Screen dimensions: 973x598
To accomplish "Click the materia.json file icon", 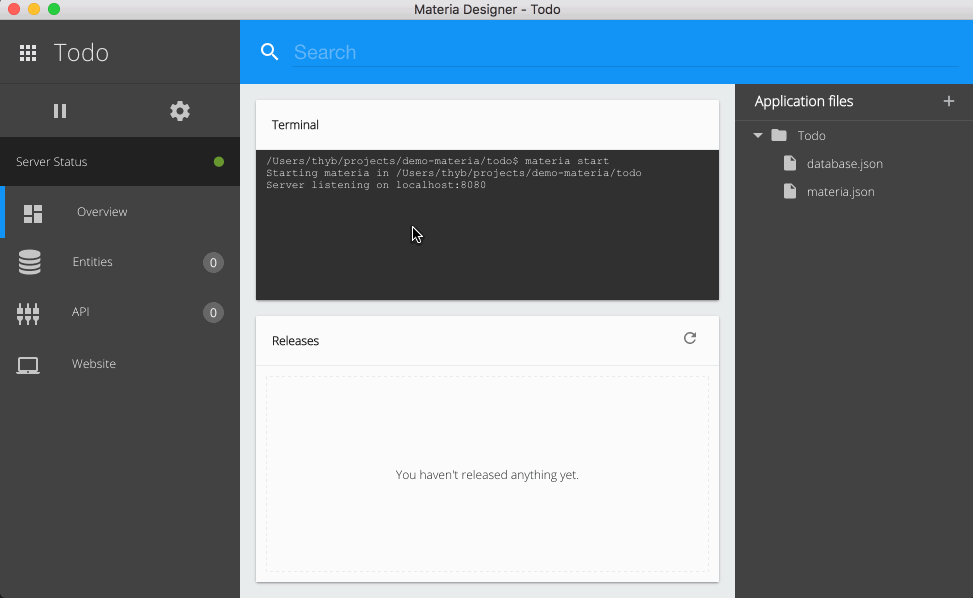I will coord(790,191).
